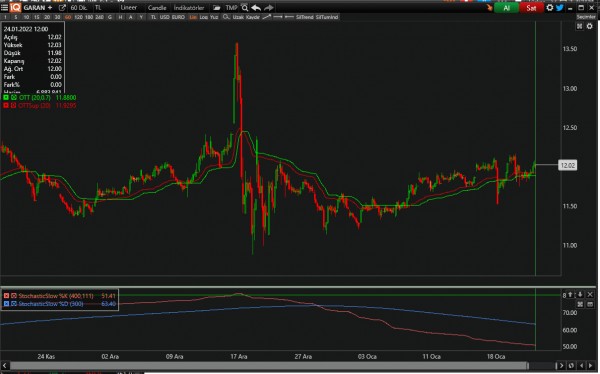
Task: Open the Candle chart type dropdown
Action: [x=157, y=8]
